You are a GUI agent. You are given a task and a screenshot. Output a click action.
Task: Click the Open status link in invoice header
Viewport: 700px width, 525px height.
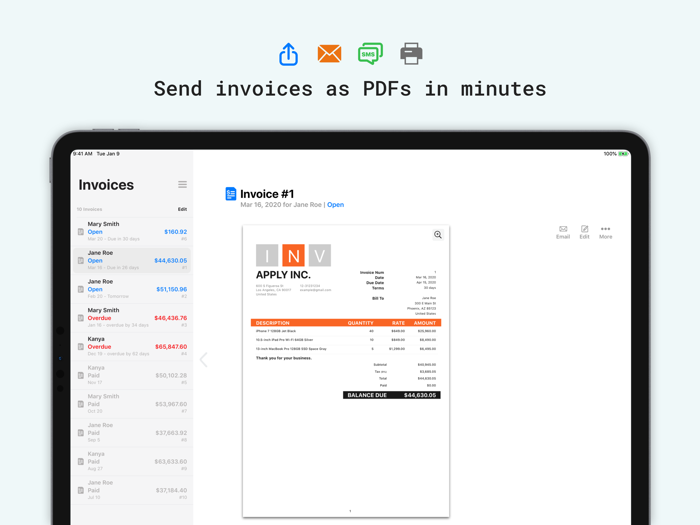tap(335, 204)
